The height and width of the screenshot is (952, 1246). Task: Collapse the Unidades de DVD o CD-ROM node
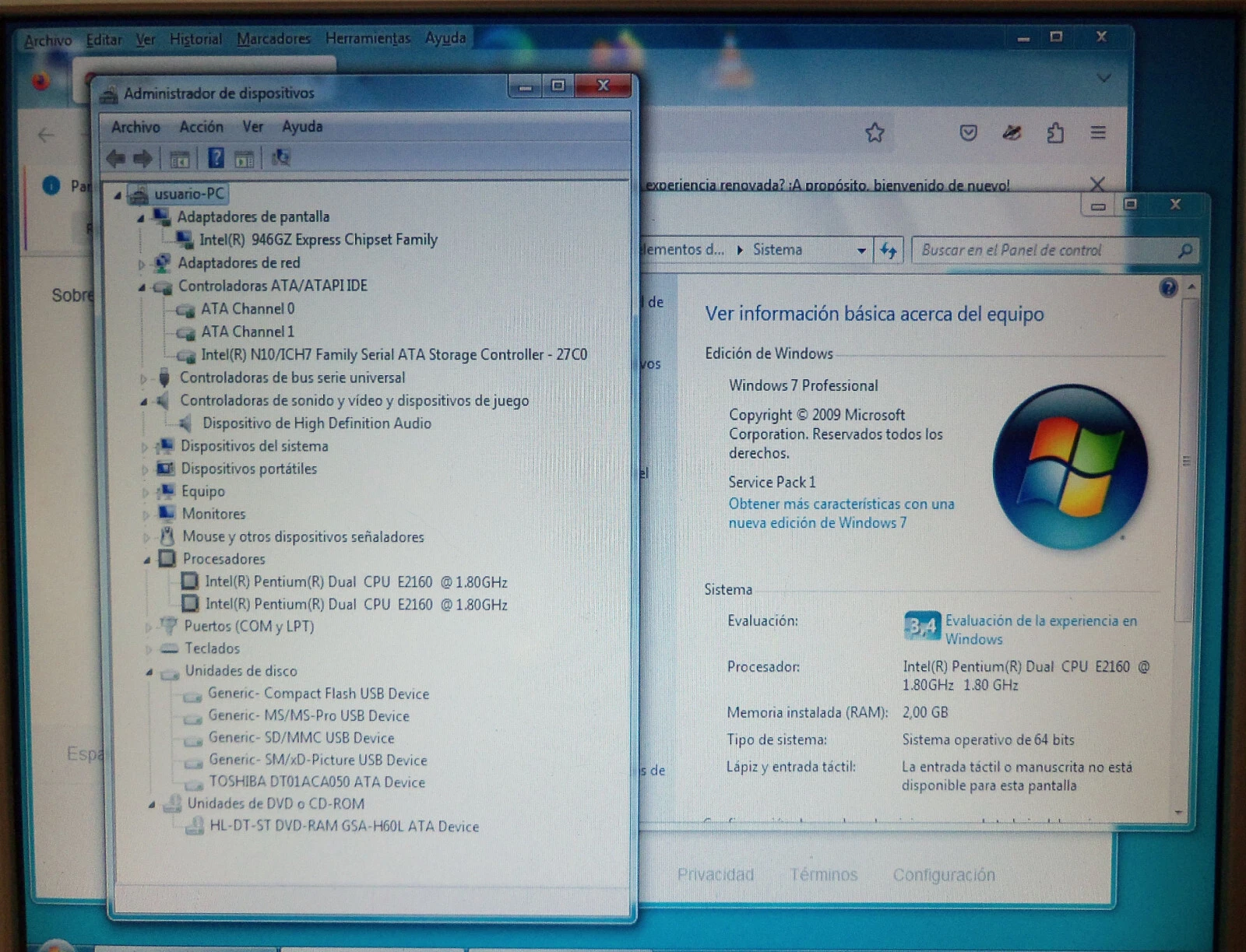pyautogui.click(x=151, y=805)
